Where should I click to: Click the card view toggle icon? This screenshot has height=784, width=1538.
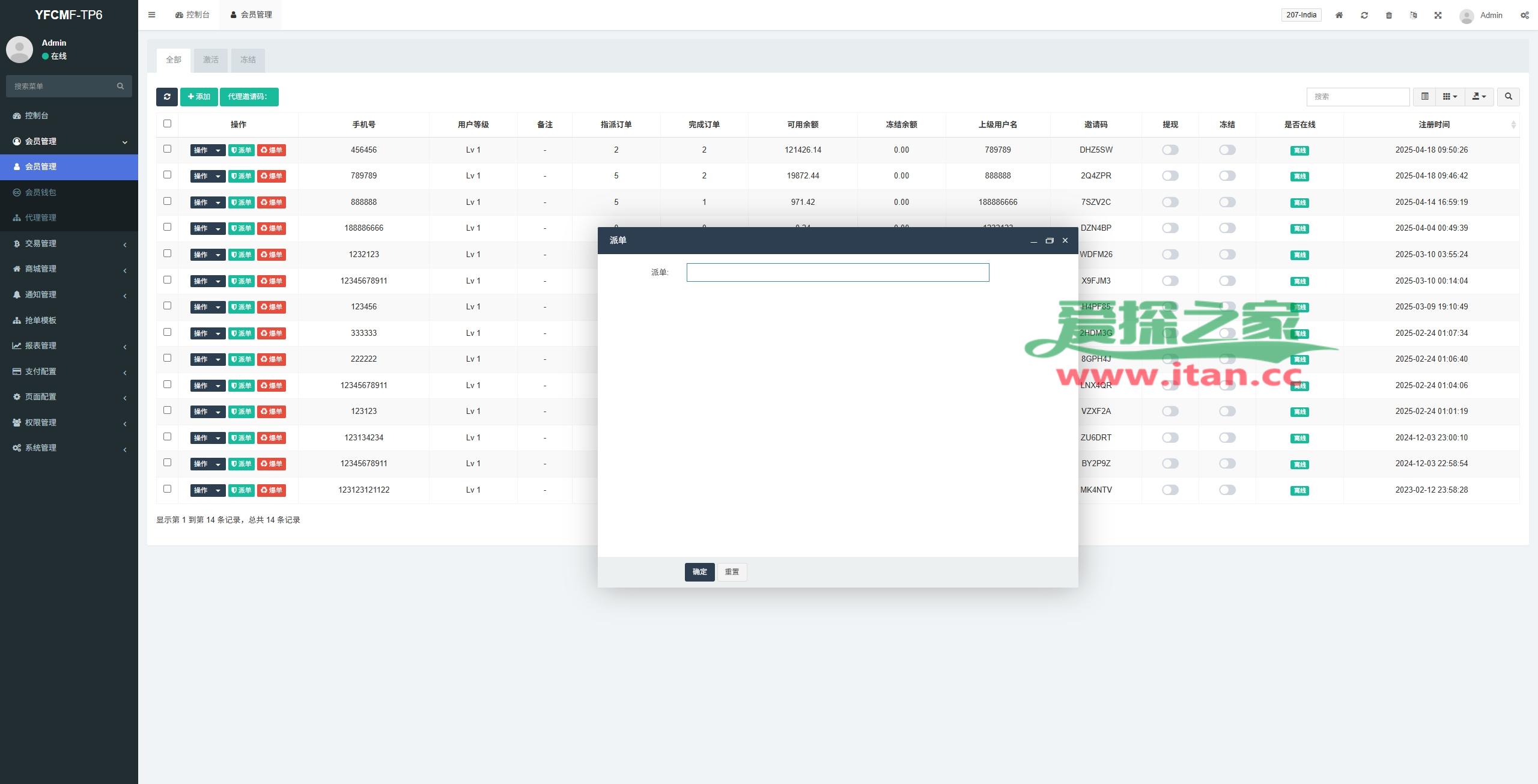[x=1424, y=97]
